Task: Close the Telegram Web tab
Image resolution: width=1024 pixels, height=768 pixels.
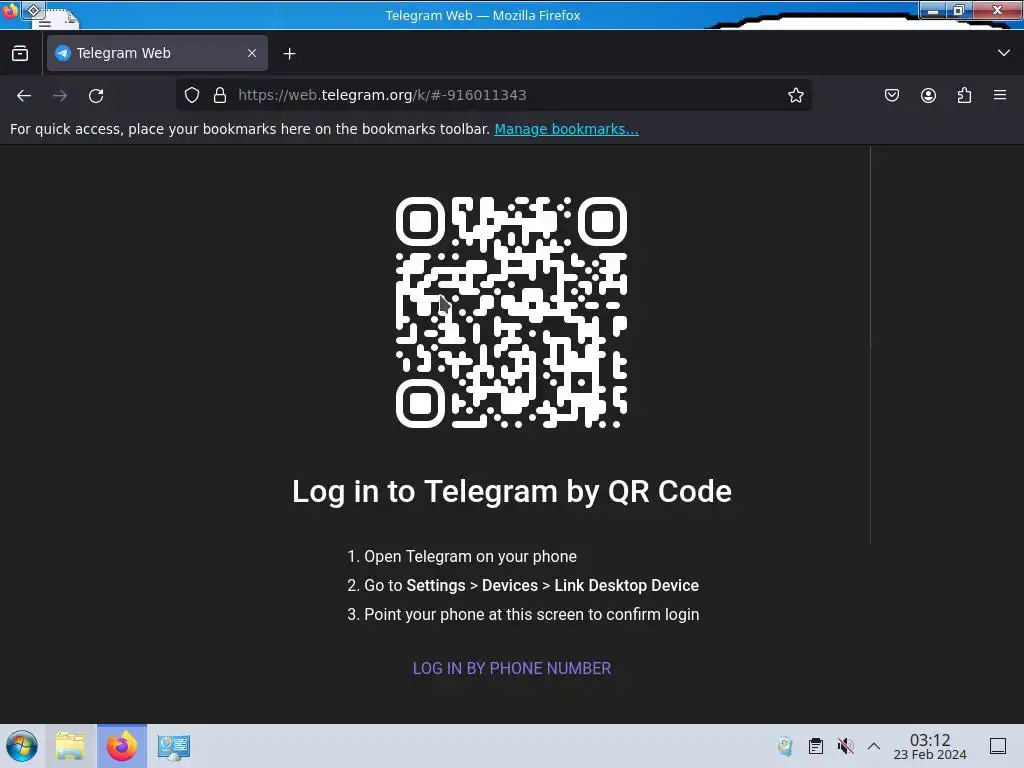Action: (252, 53)
